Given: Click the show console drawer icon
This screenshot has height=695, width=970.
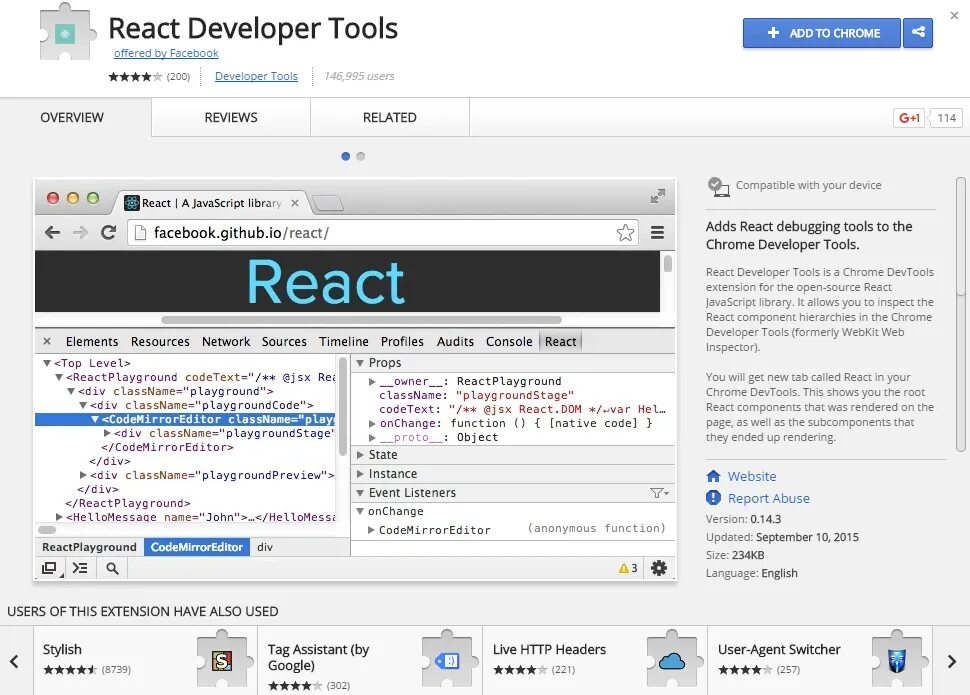Looking at the screenshot, I should (x=80, y=568).
